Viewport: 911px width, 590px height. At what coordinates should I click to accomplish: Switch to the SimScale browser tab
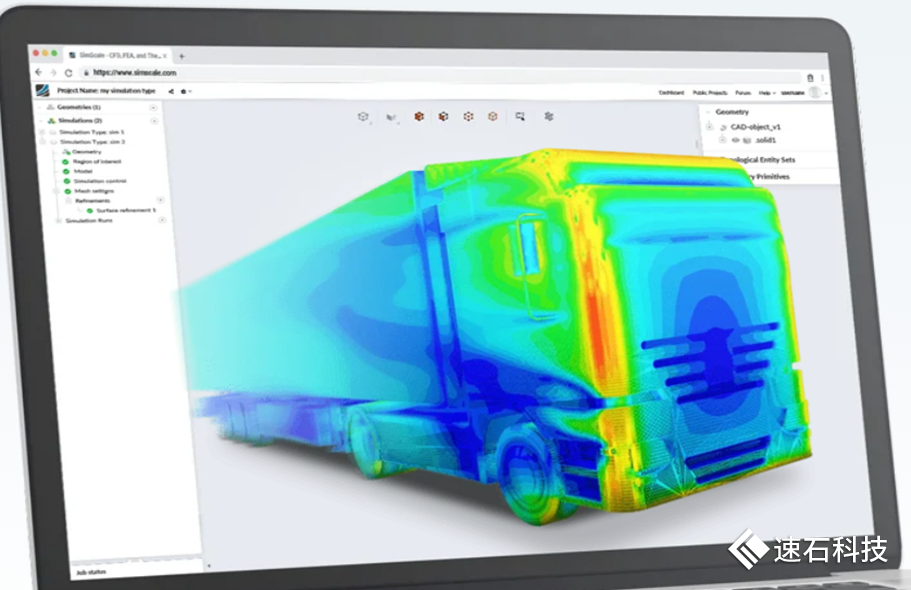[120, 55]
